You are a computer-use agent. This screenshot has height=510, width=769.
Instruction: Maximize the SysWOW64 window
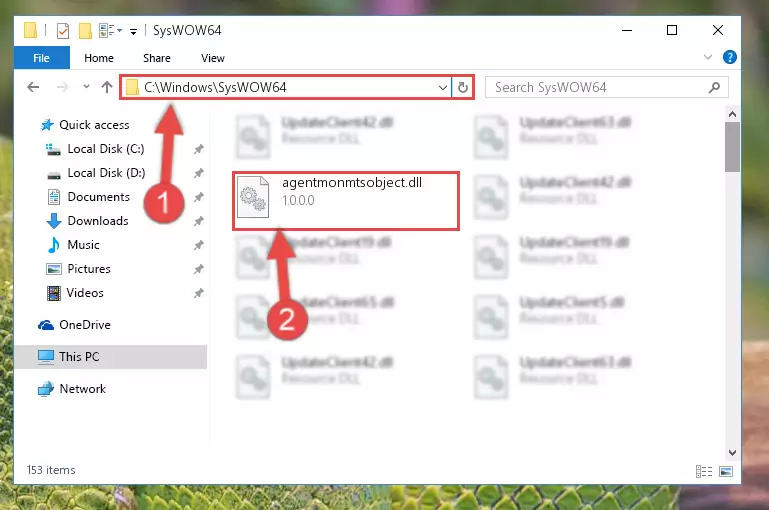pos(672,30)
